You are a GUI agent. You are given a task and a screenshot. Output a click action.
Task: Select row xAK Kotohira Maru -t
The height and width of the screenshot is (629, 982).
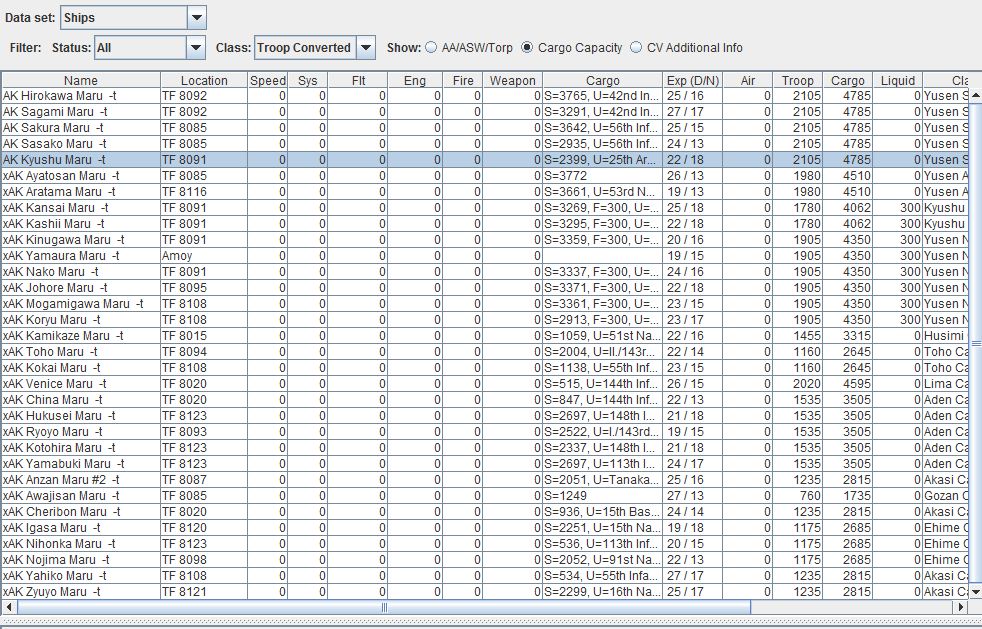[485, 447]
